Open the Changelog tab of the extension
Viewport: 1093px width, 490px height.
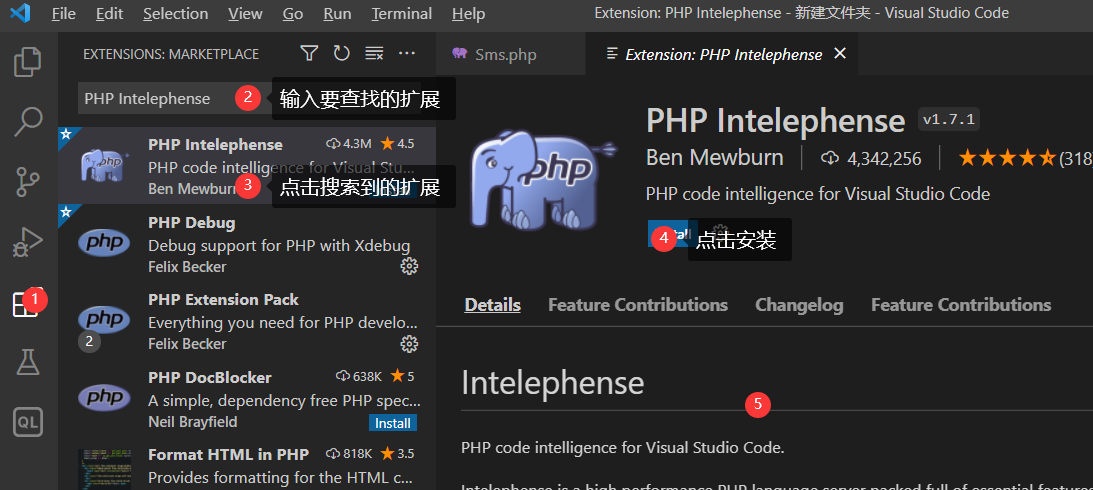coord(799,305)
